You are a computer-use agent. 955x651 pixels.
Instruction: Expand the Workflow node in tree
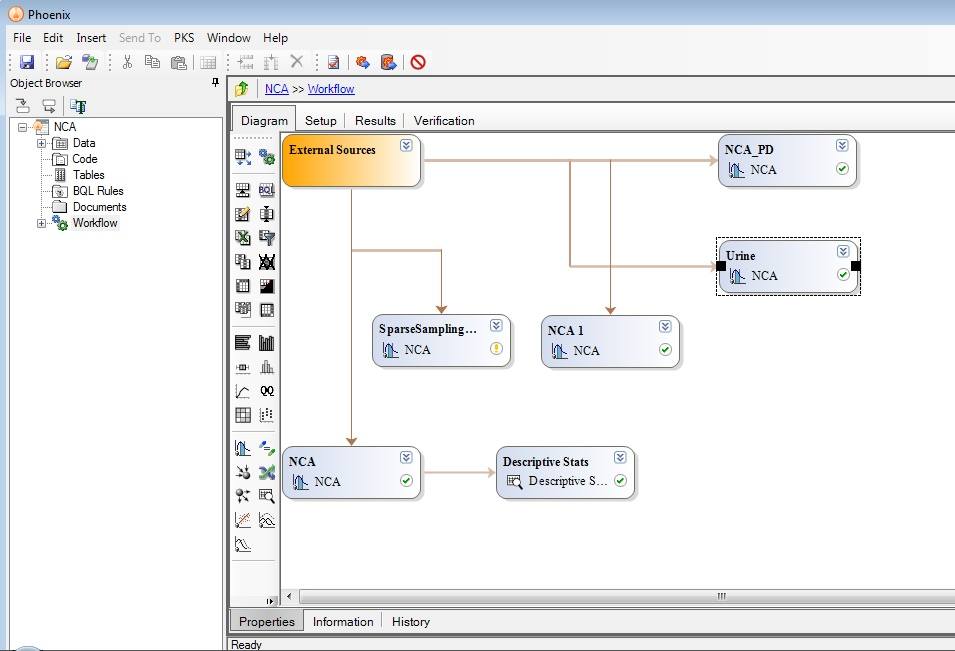[x=41, y=223]
